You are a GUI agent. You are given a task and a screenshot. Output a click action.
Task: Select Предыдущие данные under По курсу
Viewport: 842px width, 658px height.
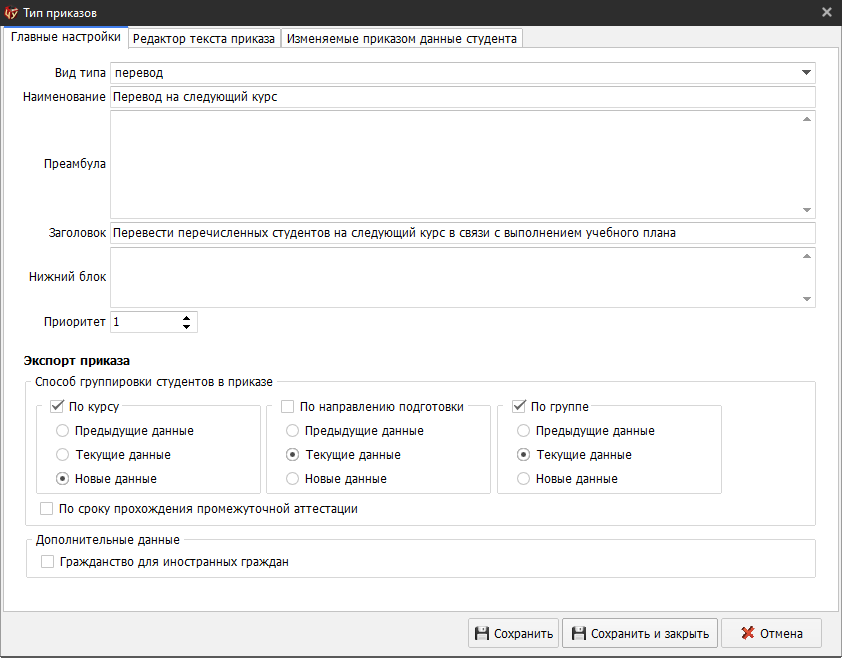coord(63,431)
